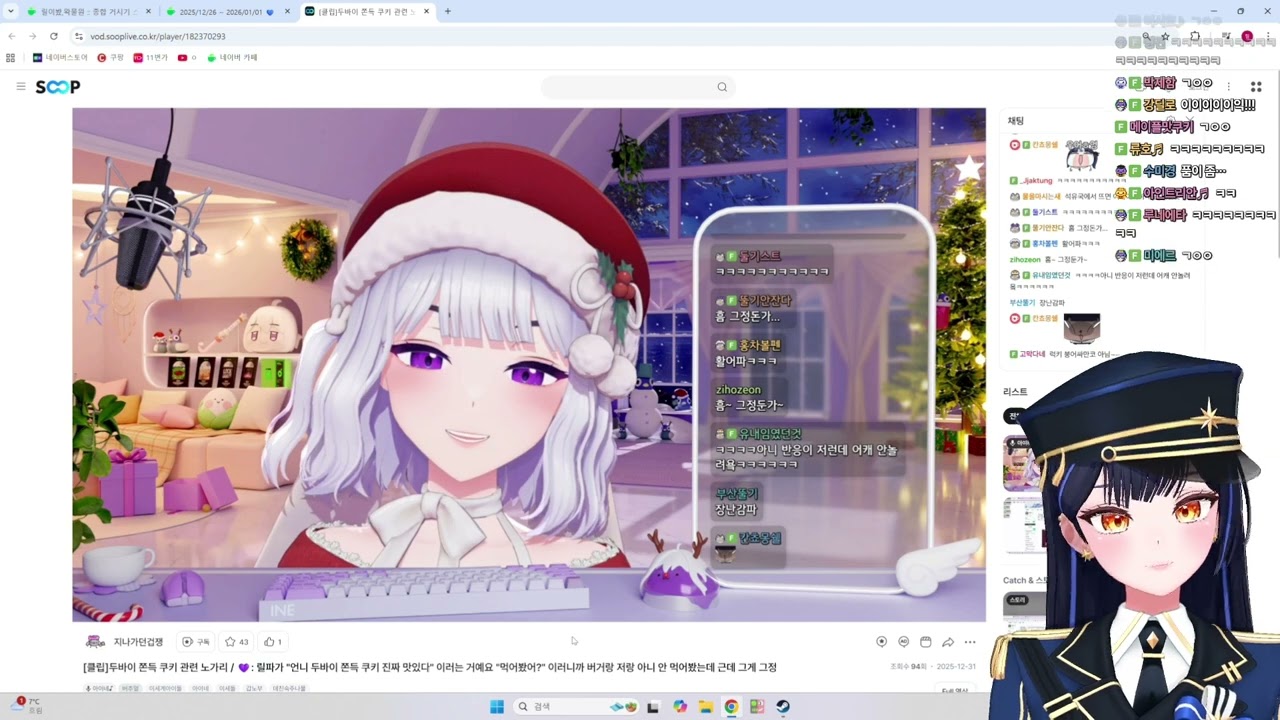Image resolution: width=1280 pixels, height=720 pixels.
Task: Open the Copilot icon in the taskbar
Action: (x=680, y=707)
